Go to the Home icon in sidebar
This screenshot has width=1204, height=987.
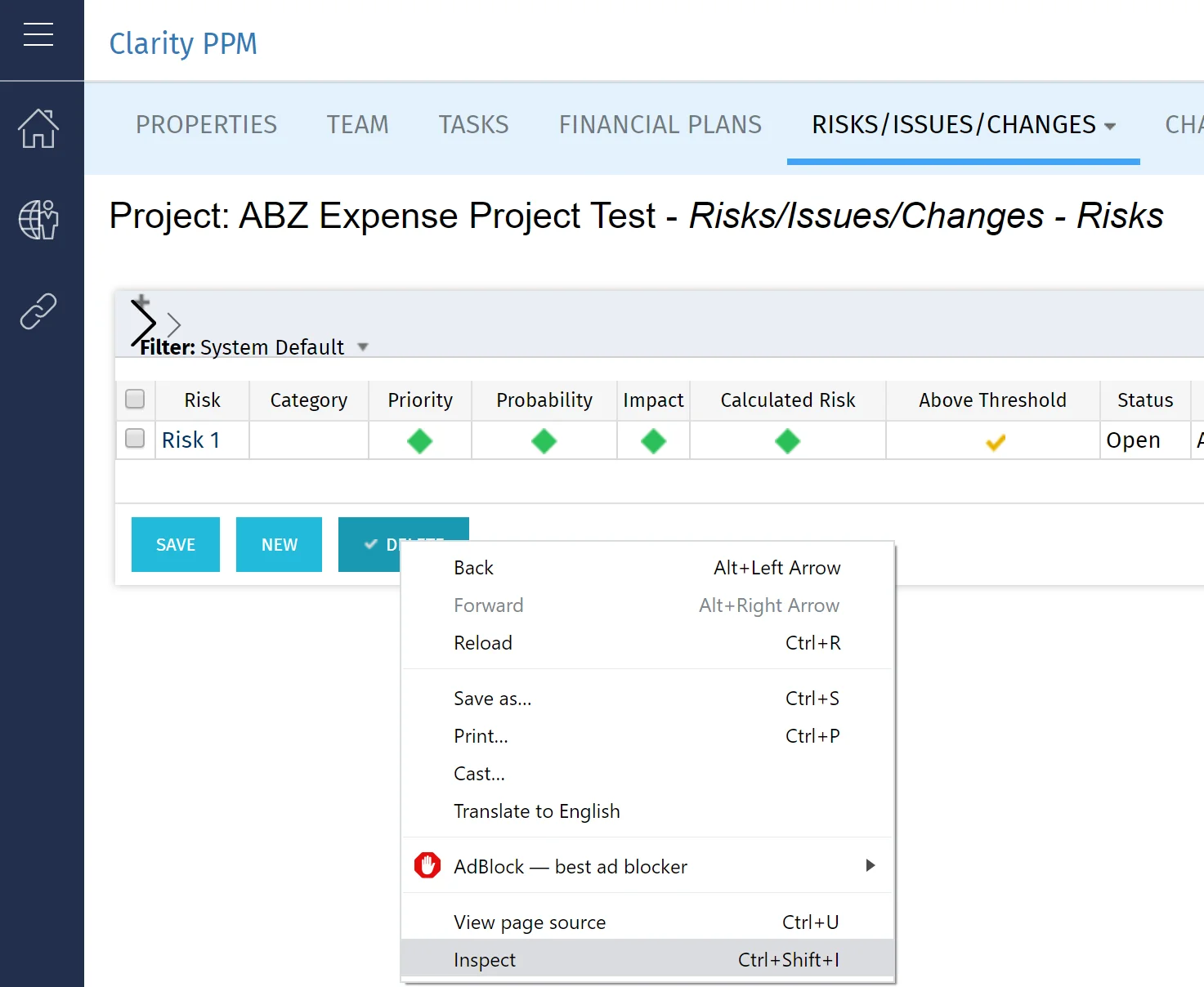pos(38,128)
